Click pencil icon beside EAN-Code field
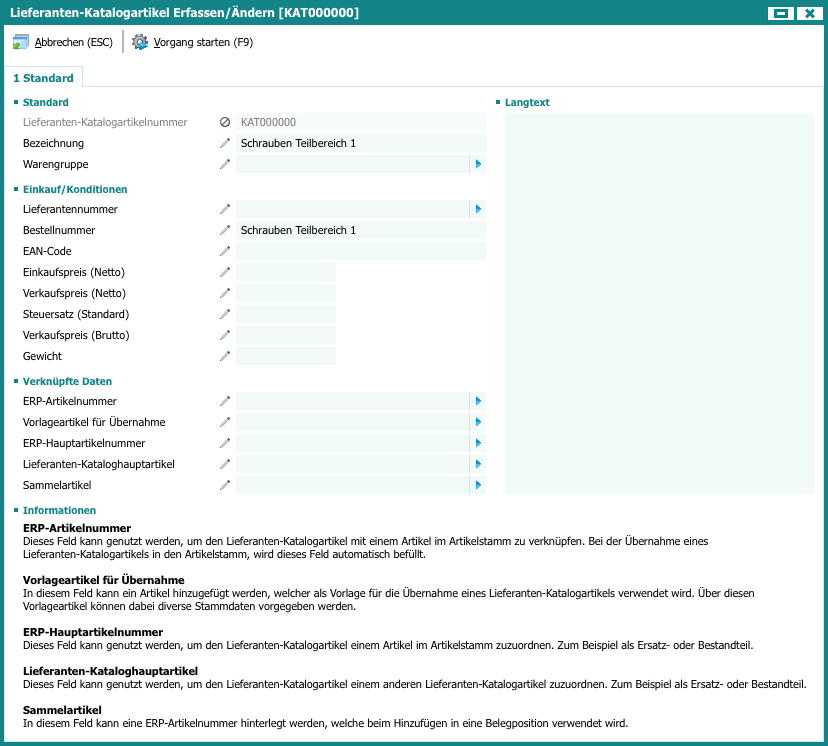828x746 pixels. coord(225,252)
